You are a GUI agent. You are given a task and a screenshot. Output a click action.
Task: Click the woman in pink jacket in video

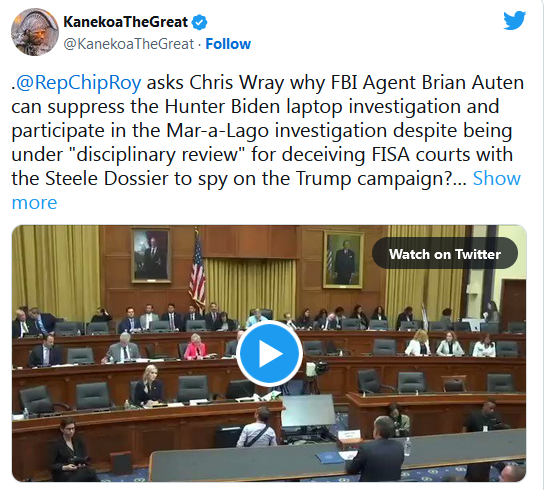pos(195,347)
